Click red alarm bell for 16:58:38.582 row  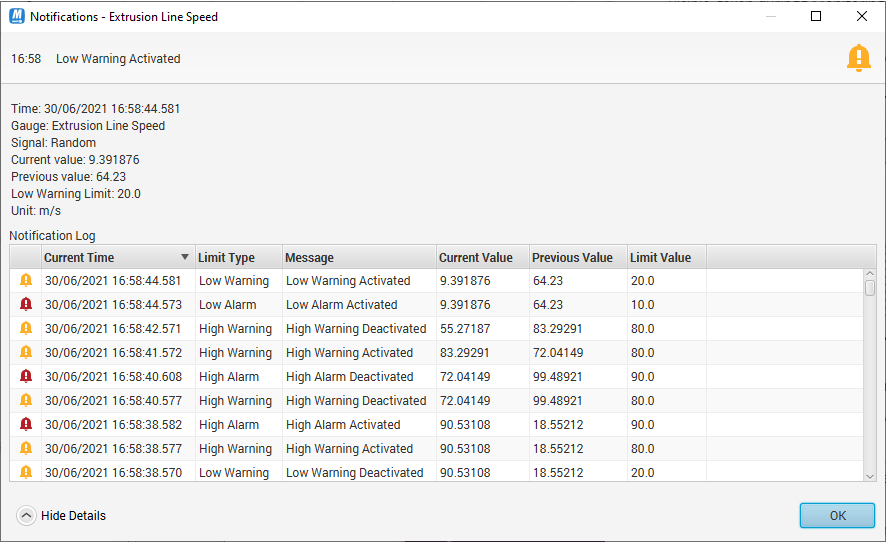(26, 425)
